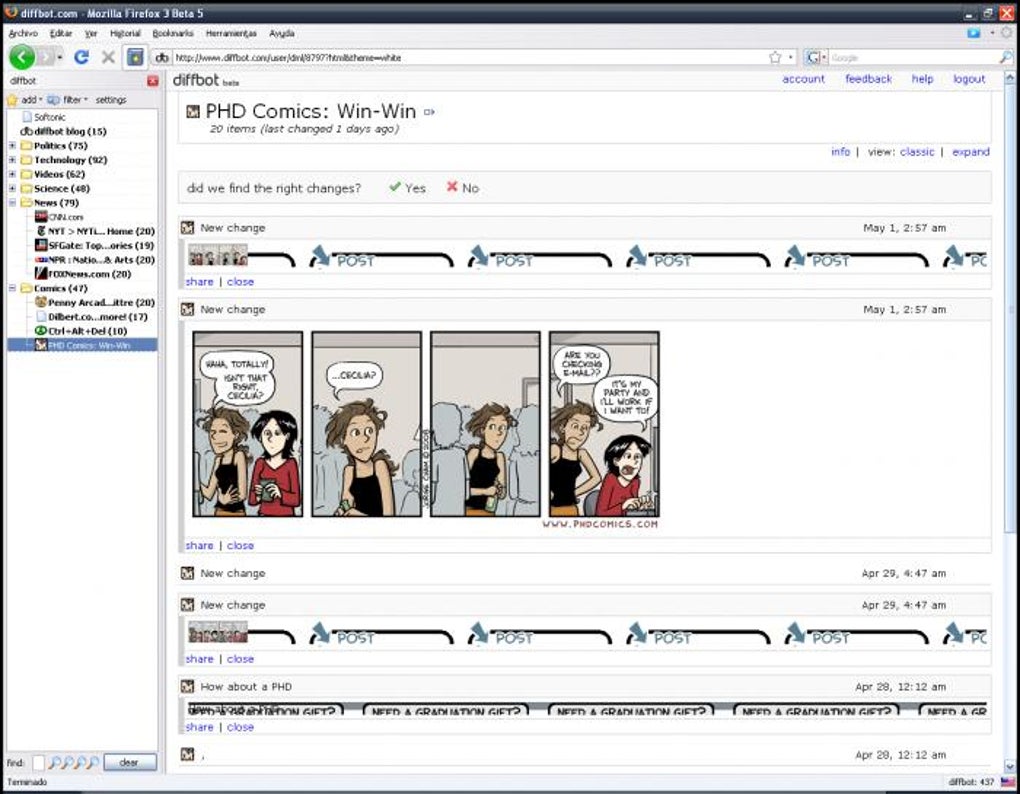Screen dimensions: 1020x794
Task: Open the feedback link
Action: (x=868, y=79)
